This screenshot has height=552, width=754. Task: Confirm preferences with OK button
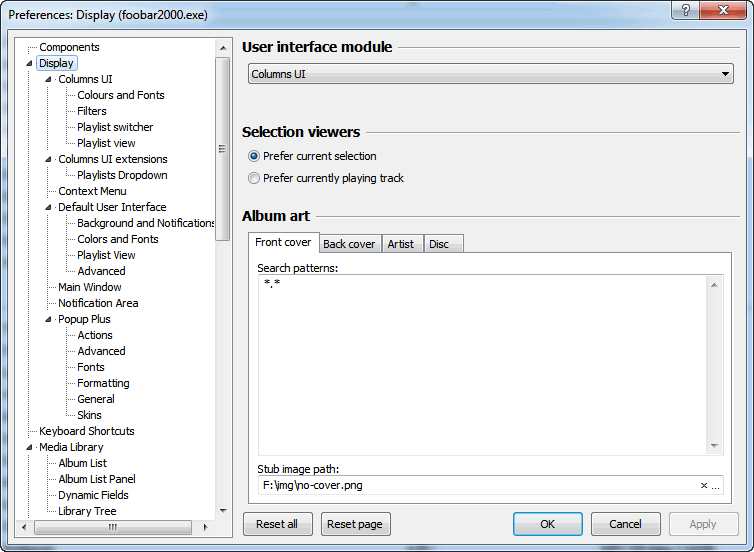click(548, 524)
